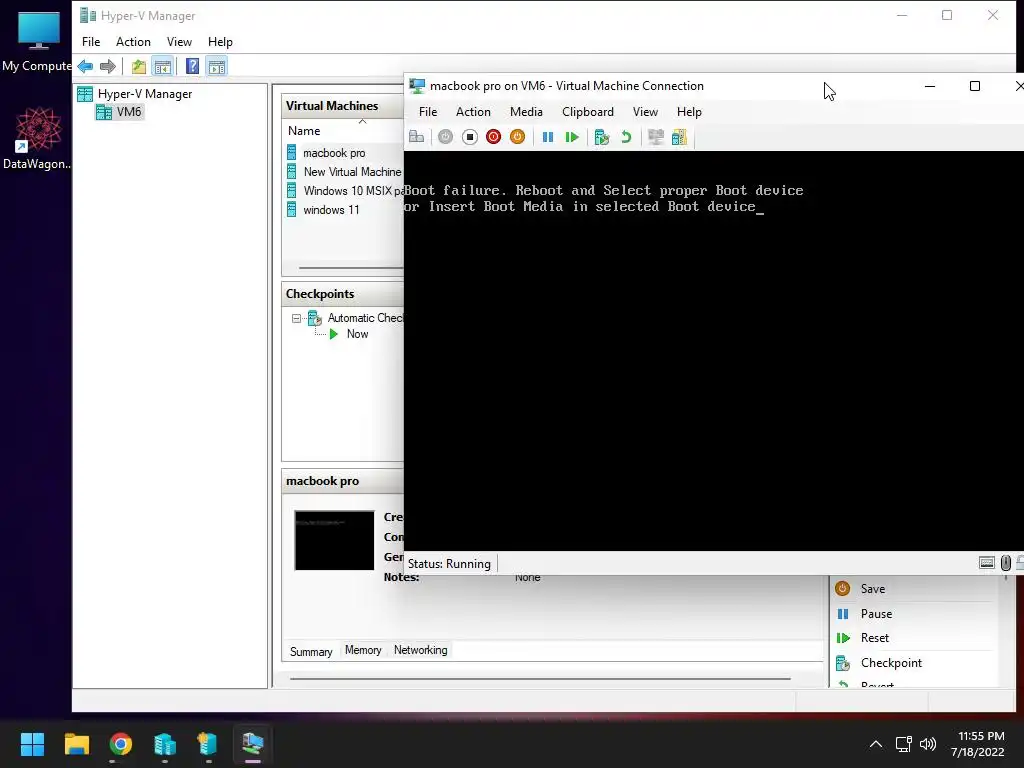Click the VM black console screen
The image size is (1024, 768).
click(714, 351)
